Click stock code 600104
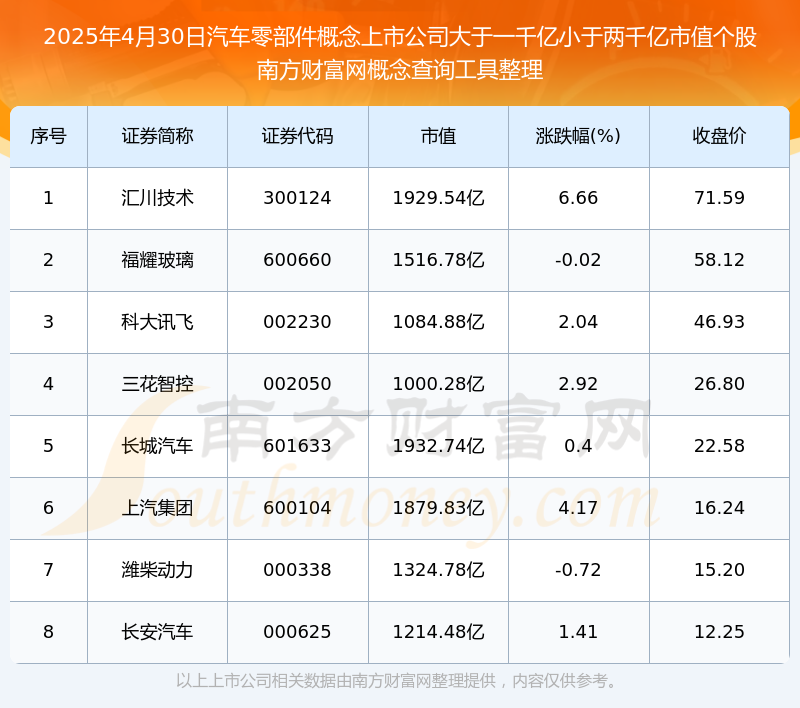 pyautogui.click(x=297, y=508)
